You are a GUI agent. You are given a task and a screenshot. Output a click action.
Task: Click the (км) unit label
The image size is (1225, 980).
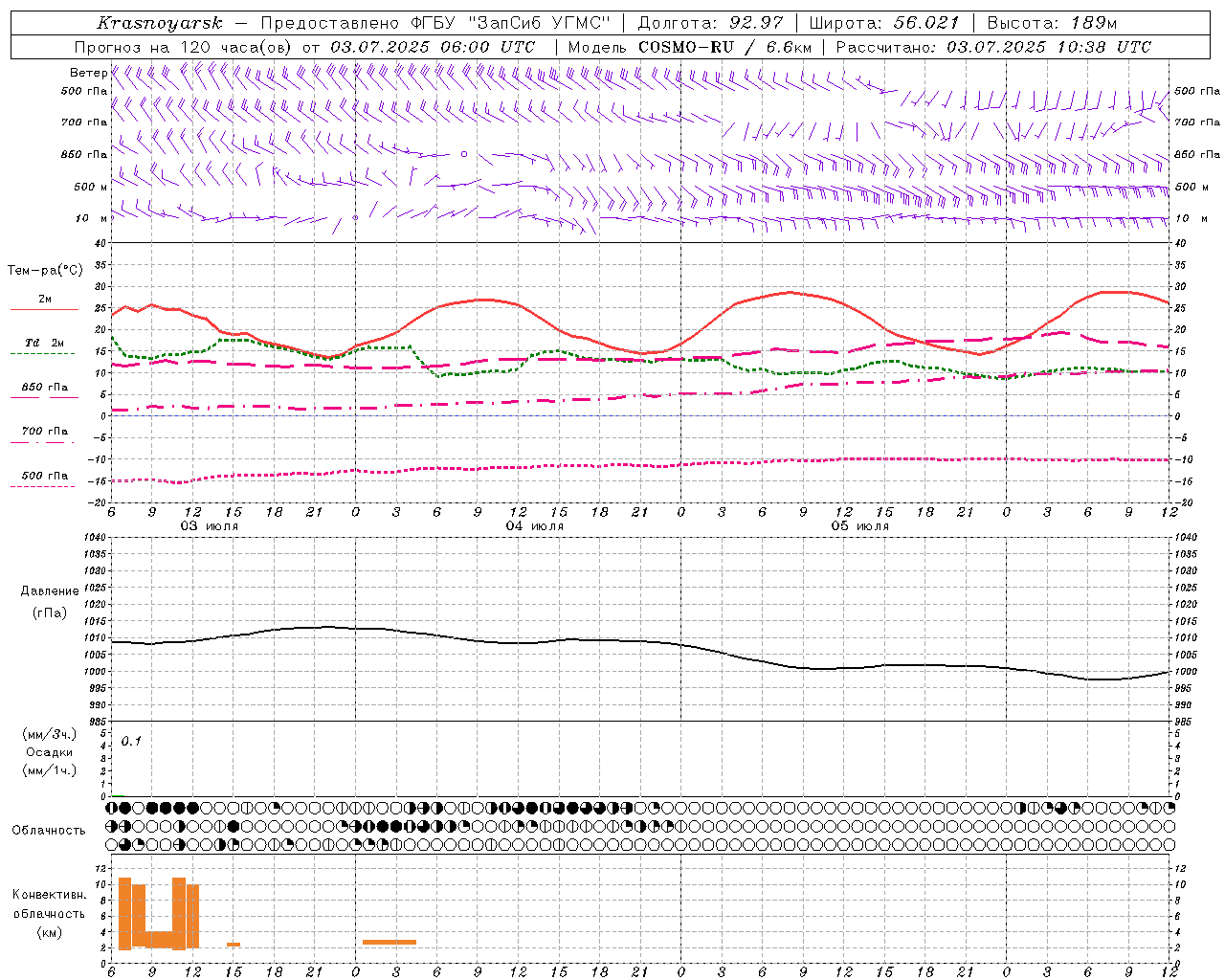tap(50, 932)
